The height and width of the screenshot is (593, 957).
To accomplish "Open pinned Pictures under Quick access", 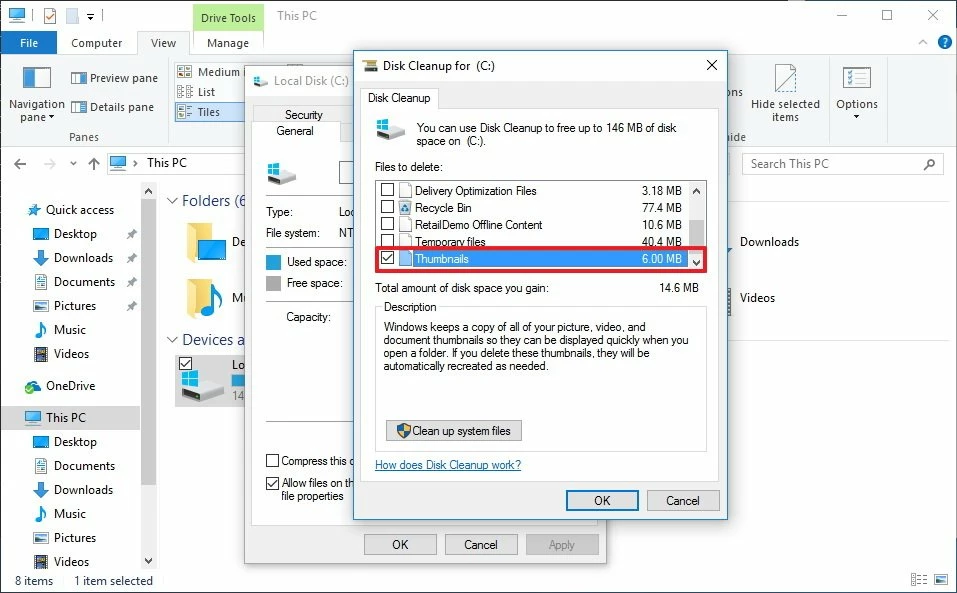I will 74,306.
